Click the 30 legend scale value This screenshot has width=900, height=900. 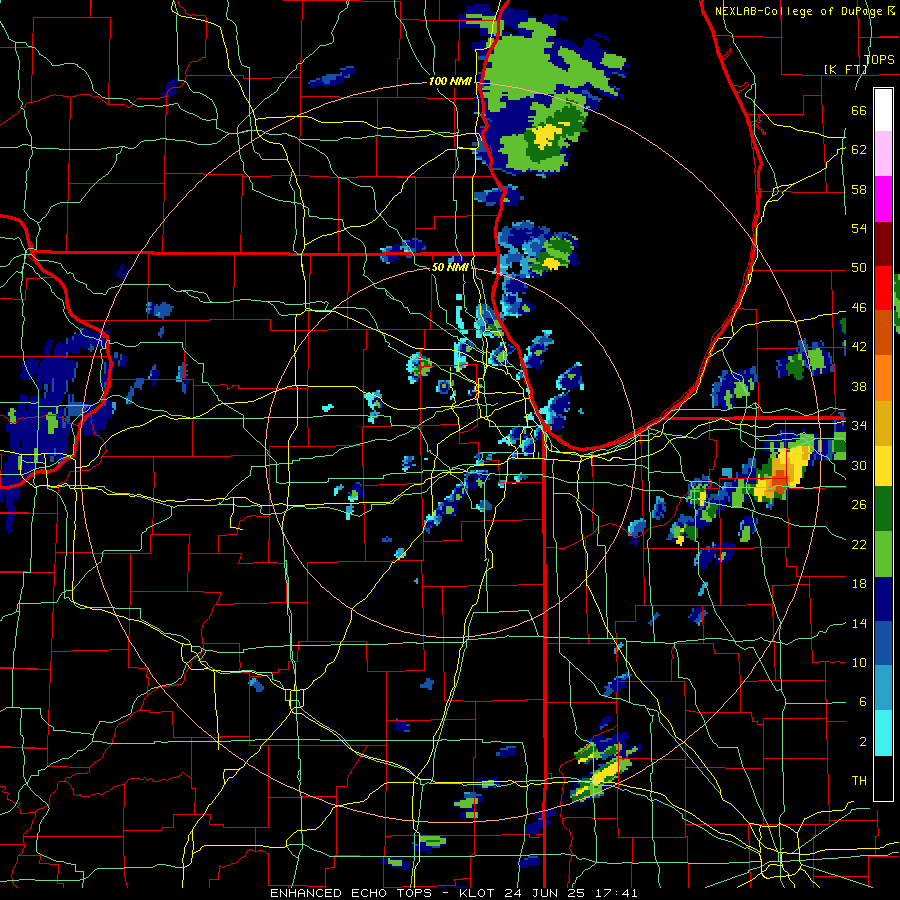pos(859,465)
